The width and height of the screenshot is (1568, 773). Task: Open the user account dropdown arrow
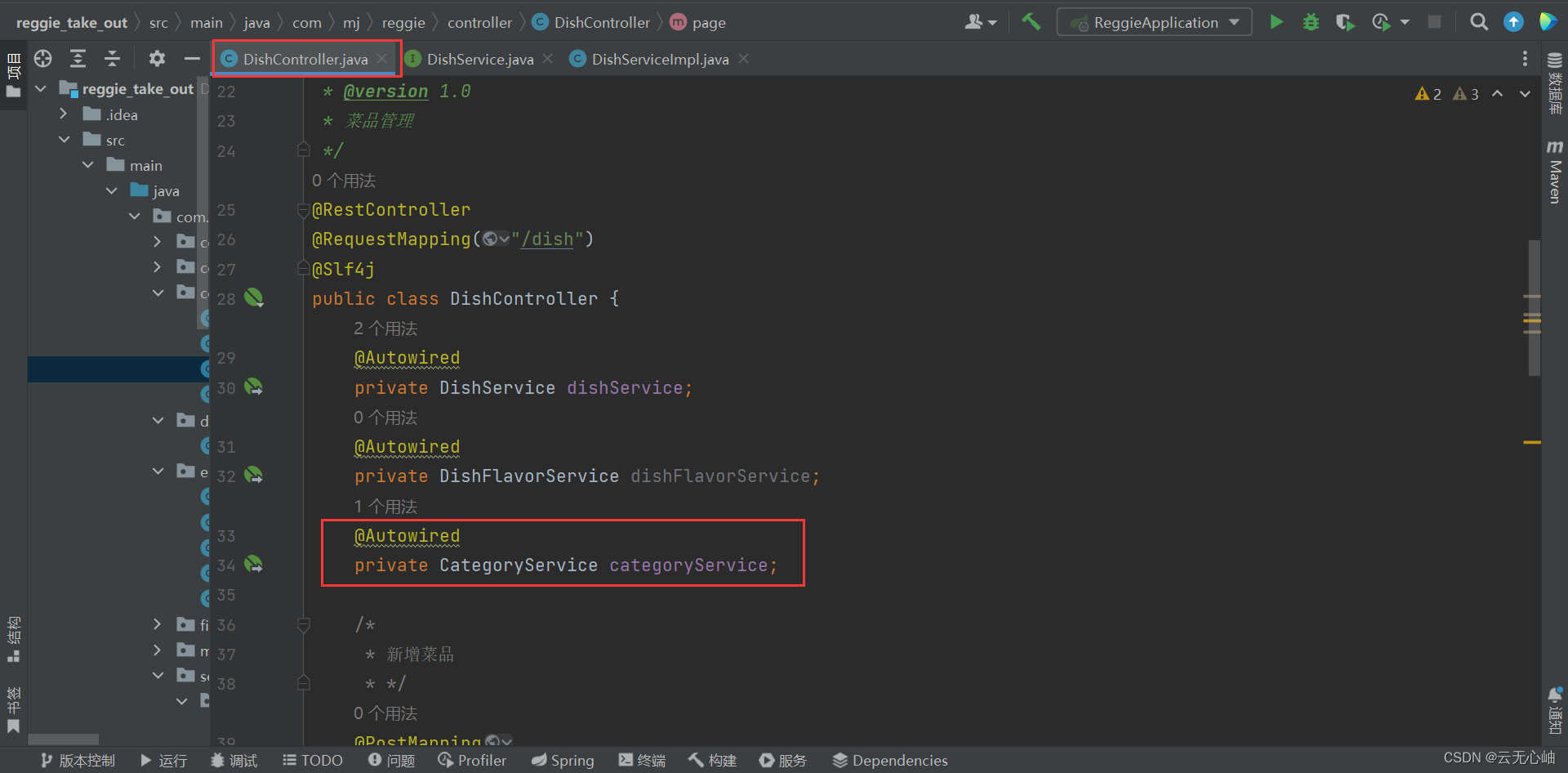pyautogui.click(x=992, y=23)
